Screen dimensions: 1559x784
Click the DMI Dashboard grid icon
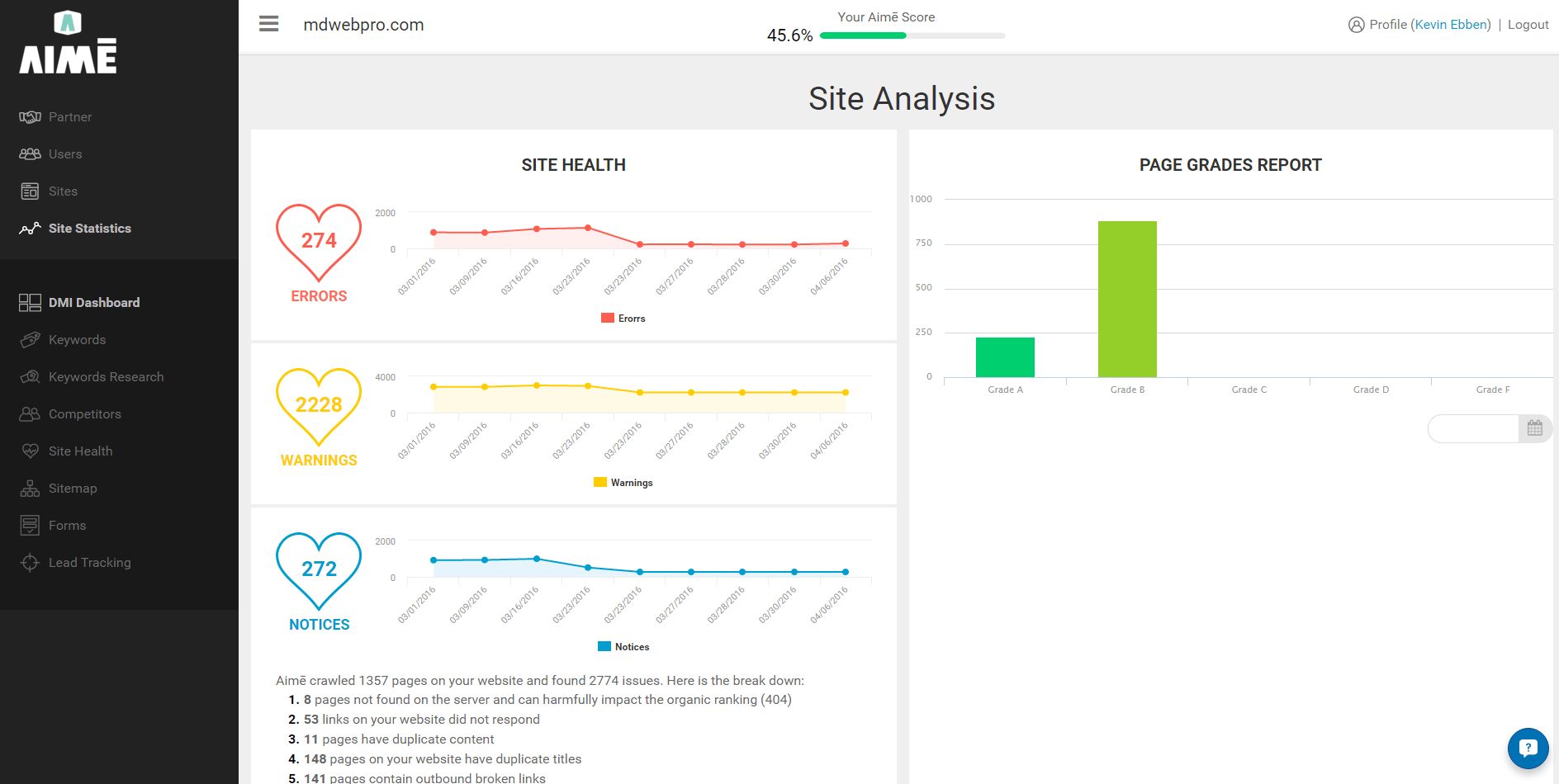(30, 303)
